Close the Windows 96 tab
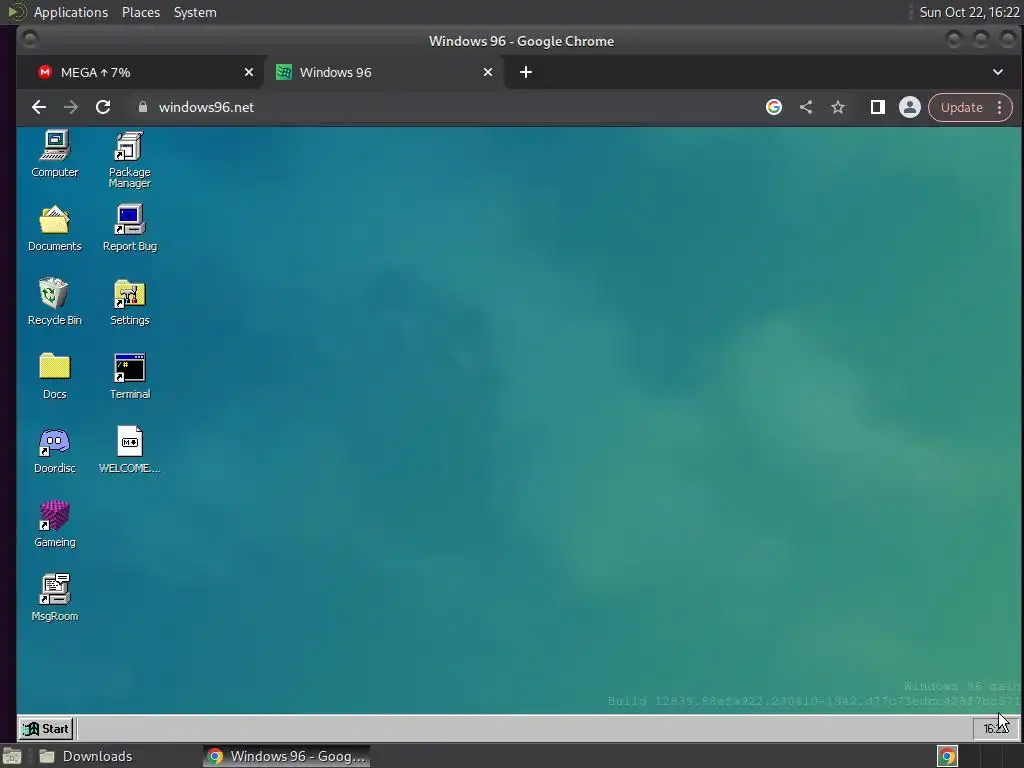The height and width of the screenshot is (768, 1024). (488, 72)
